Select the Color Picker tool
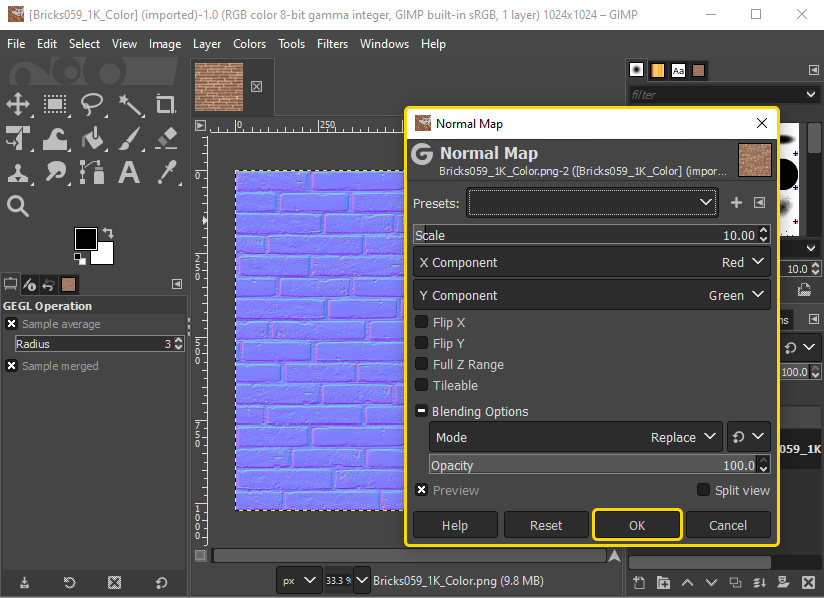Screen dimensions: 824x598 coord(167,172)
